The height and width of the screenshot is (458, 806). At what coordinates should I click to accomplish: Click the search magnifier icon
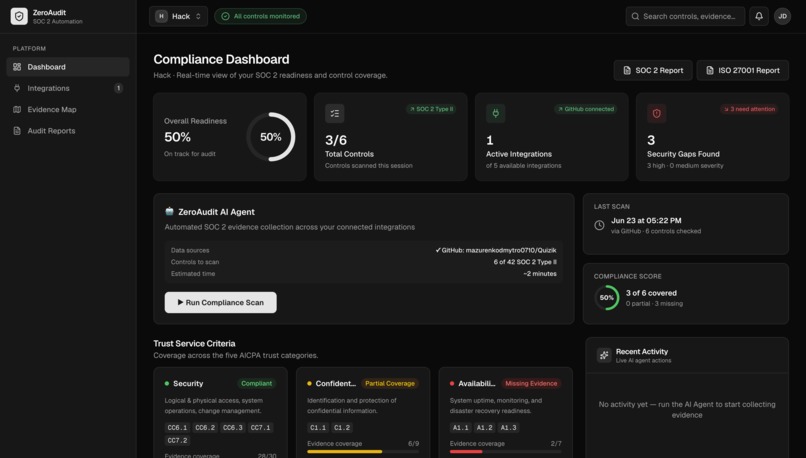(x=635, y=16)
